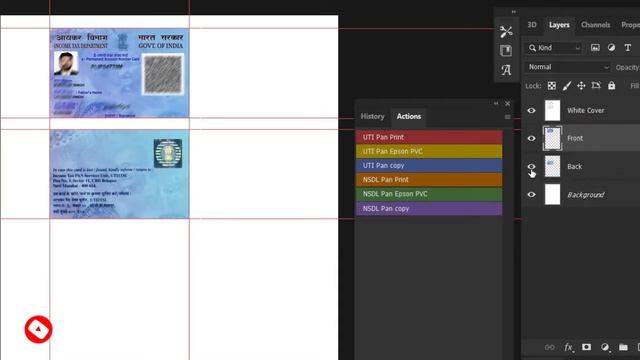Collapse Actions panel double-arrow icon
Viewport: 640px width, 360px height.
tap(496, 103)
